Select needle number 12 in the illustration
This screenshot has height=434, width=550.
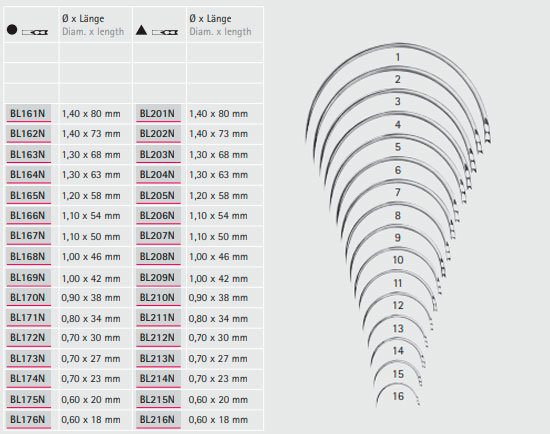[398, 305]
